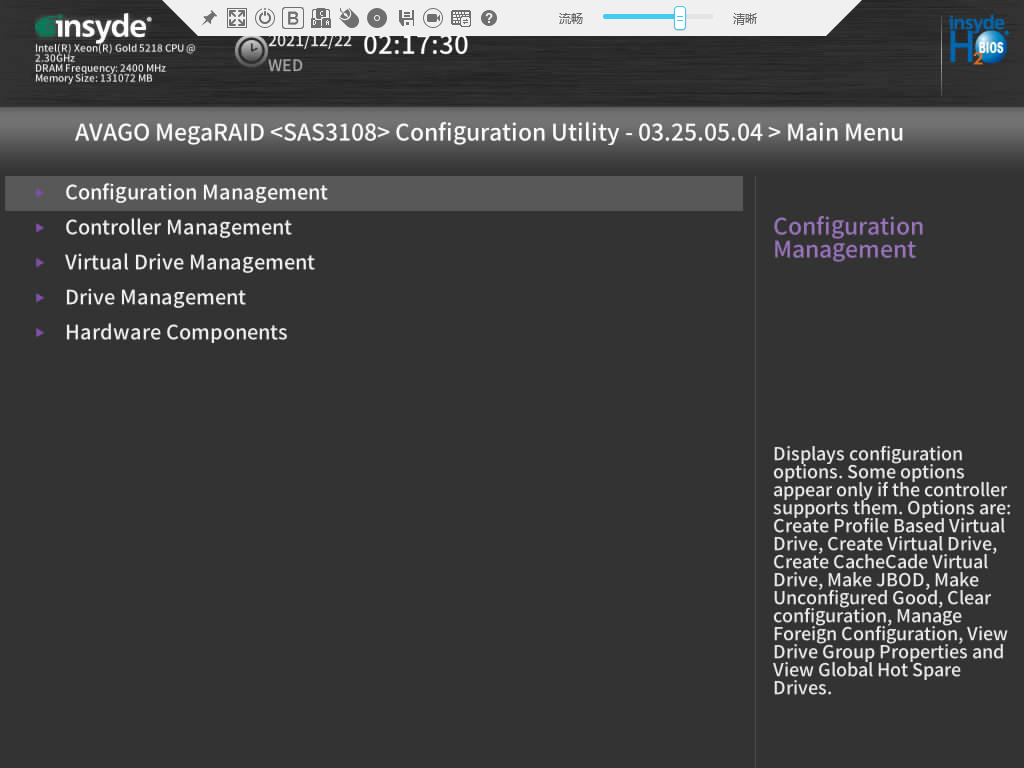1024x768 pixels.
Task: Expand the Configuration Management arrow
Action: pos(40,193)
